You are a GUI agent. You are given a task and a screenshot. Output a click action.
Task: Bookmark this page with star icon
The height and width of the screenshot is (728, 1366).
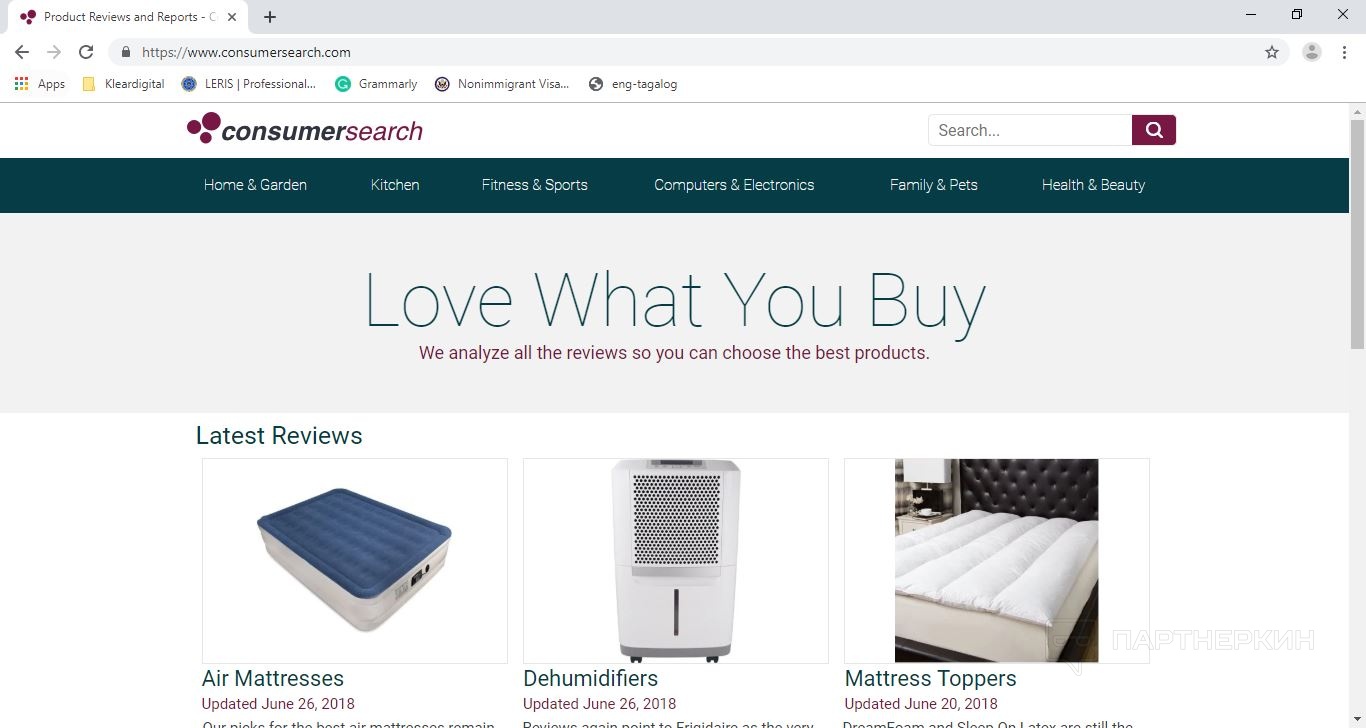(1272, 52)
